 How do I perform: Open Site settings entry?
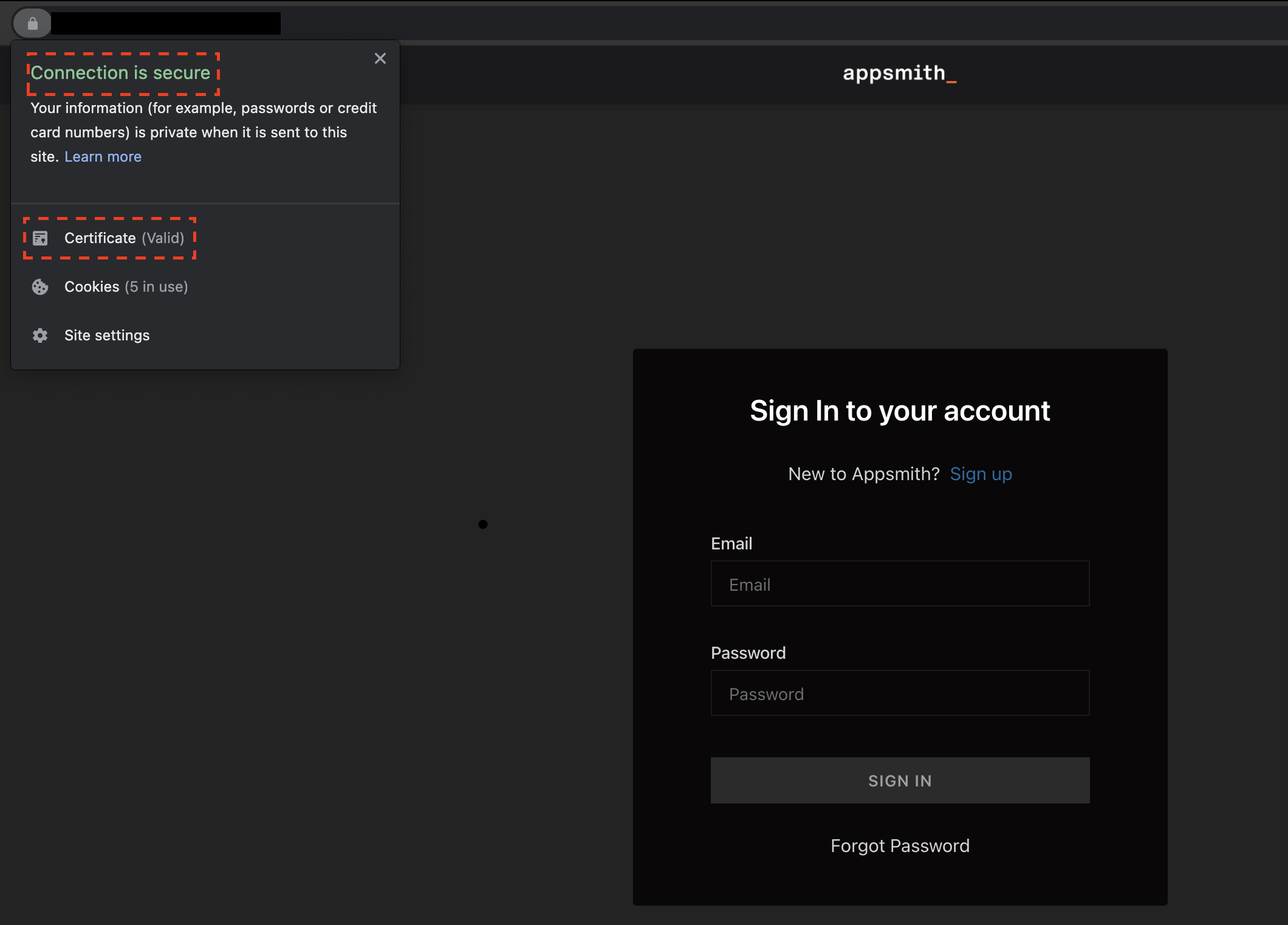point(107,335)
